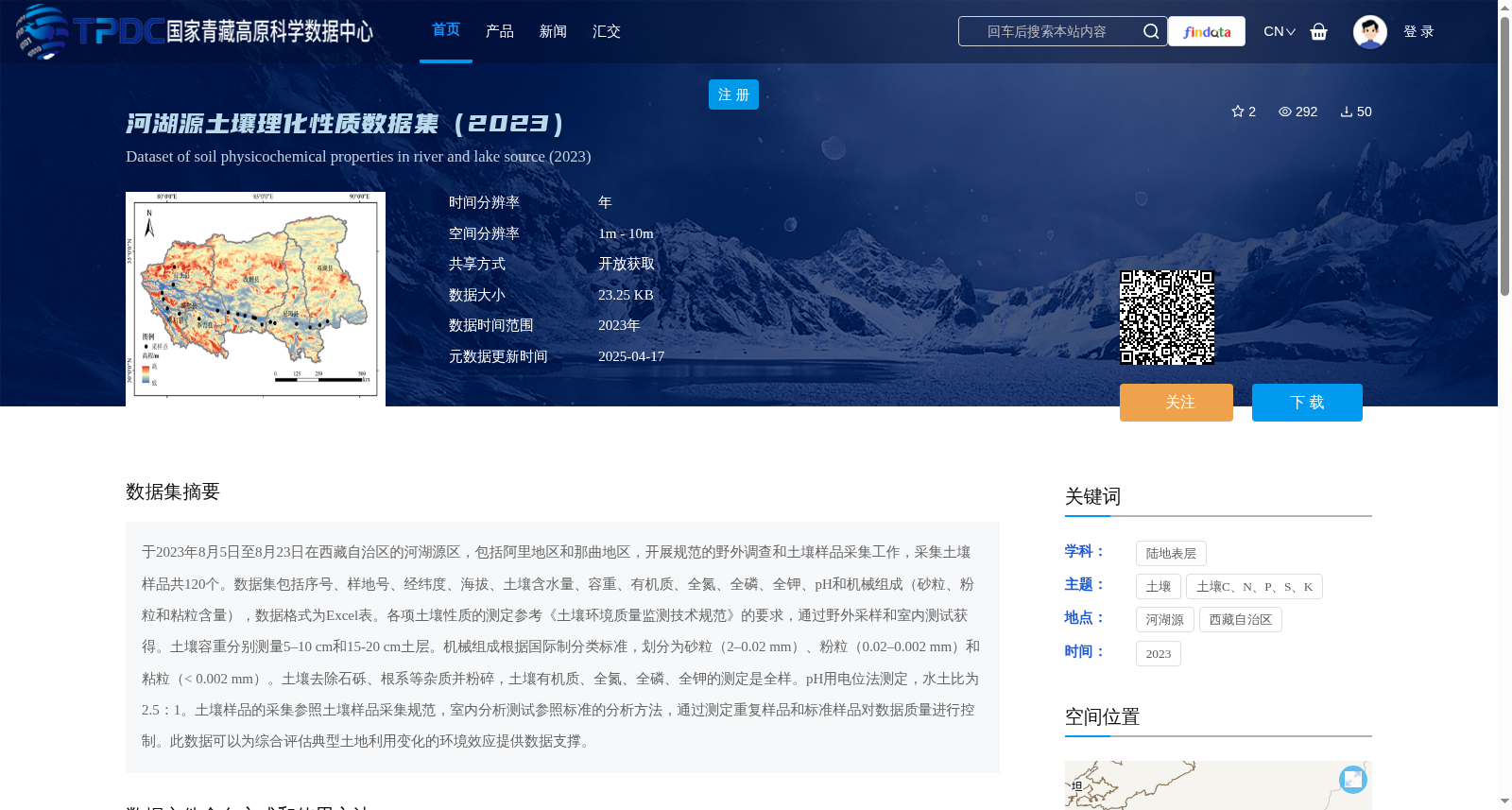The image size is (1512, 810).
Task: Open the 产品 menu
Action: [500, 31]
